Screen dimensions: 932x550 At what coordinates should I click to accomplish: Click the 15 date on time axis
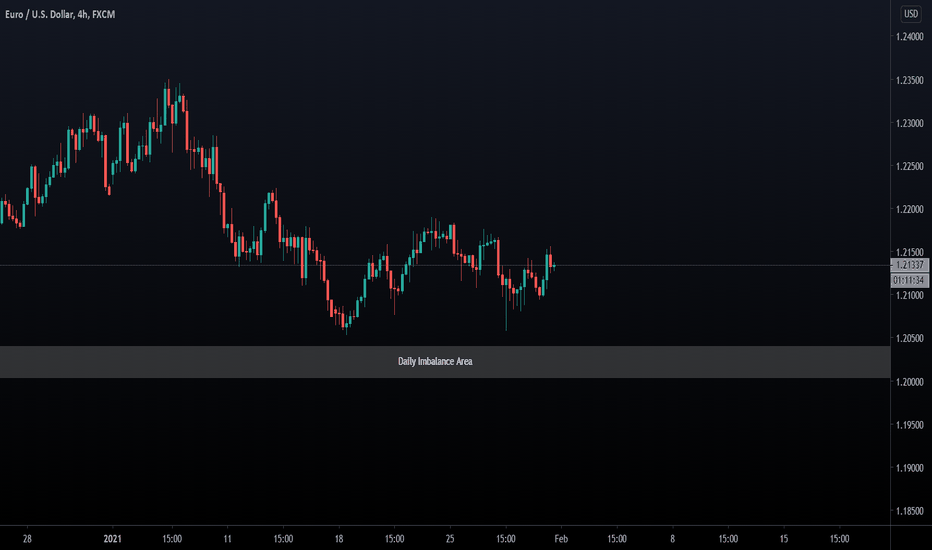click(784, 539)
